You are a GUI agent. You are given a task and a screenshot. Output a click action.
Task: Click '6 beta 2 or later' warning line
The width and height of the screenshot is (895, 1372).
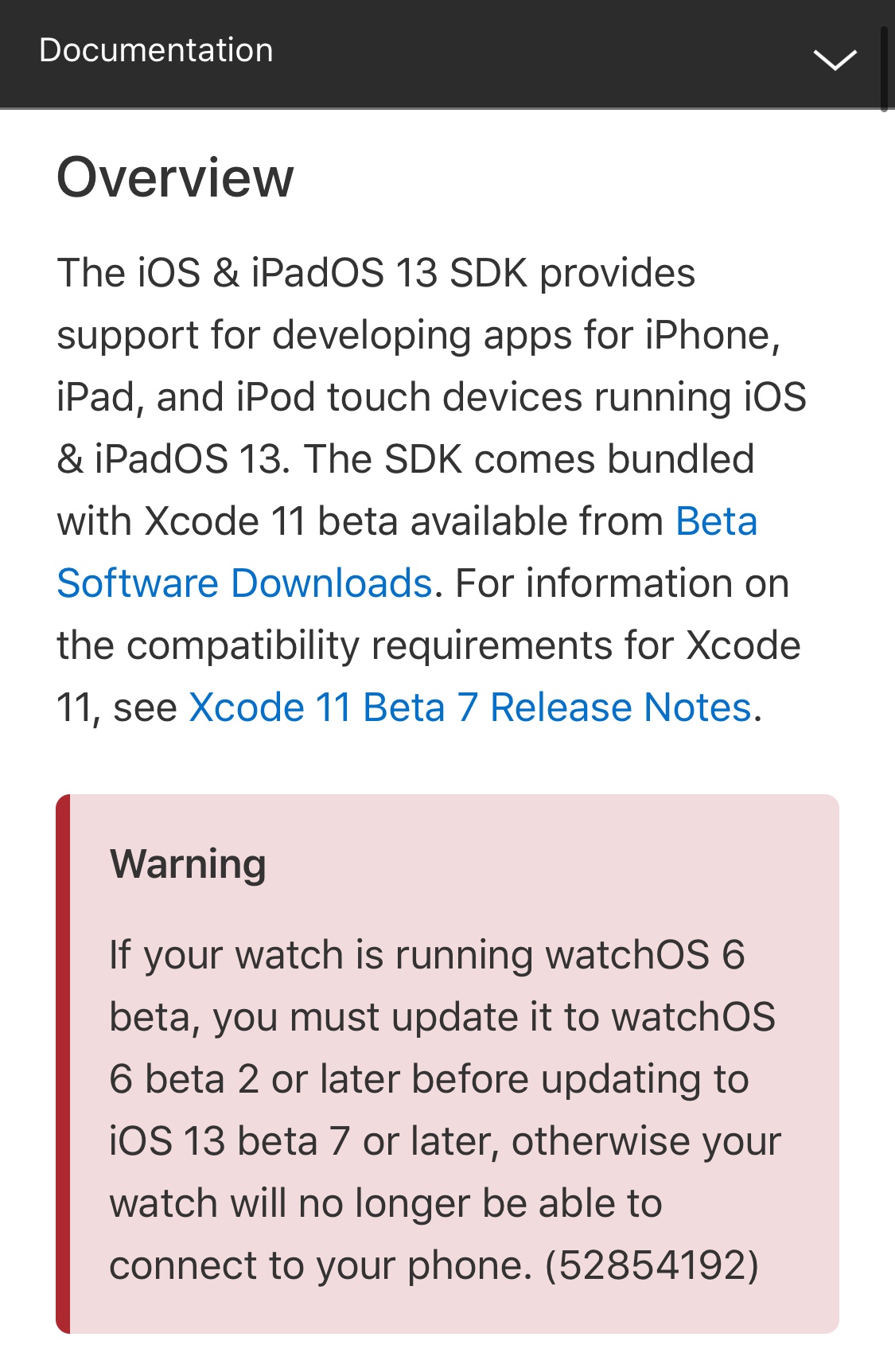(x=428, y=1078)
